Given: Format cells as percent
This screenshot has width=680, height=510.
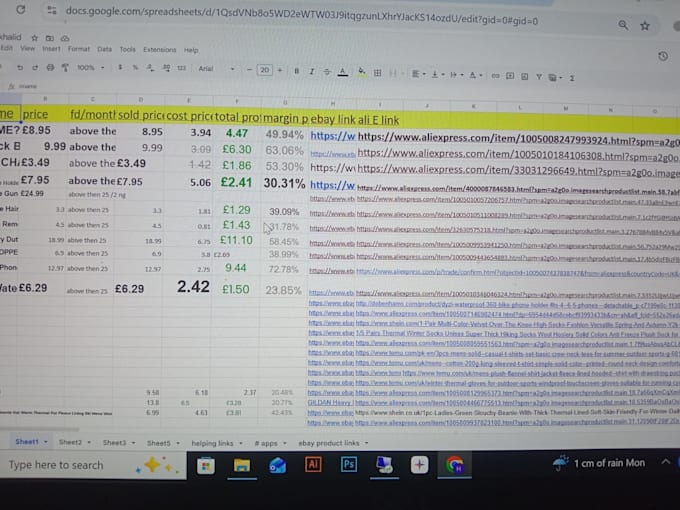Looking at the screenshot, I should pyautogui.click(x=135, y=68).
